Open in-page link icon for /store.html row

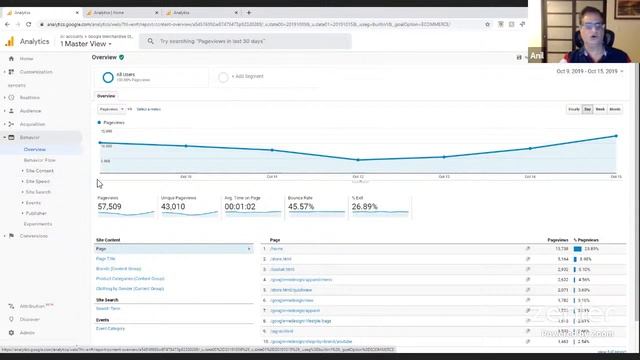click(x=528, y=259)
